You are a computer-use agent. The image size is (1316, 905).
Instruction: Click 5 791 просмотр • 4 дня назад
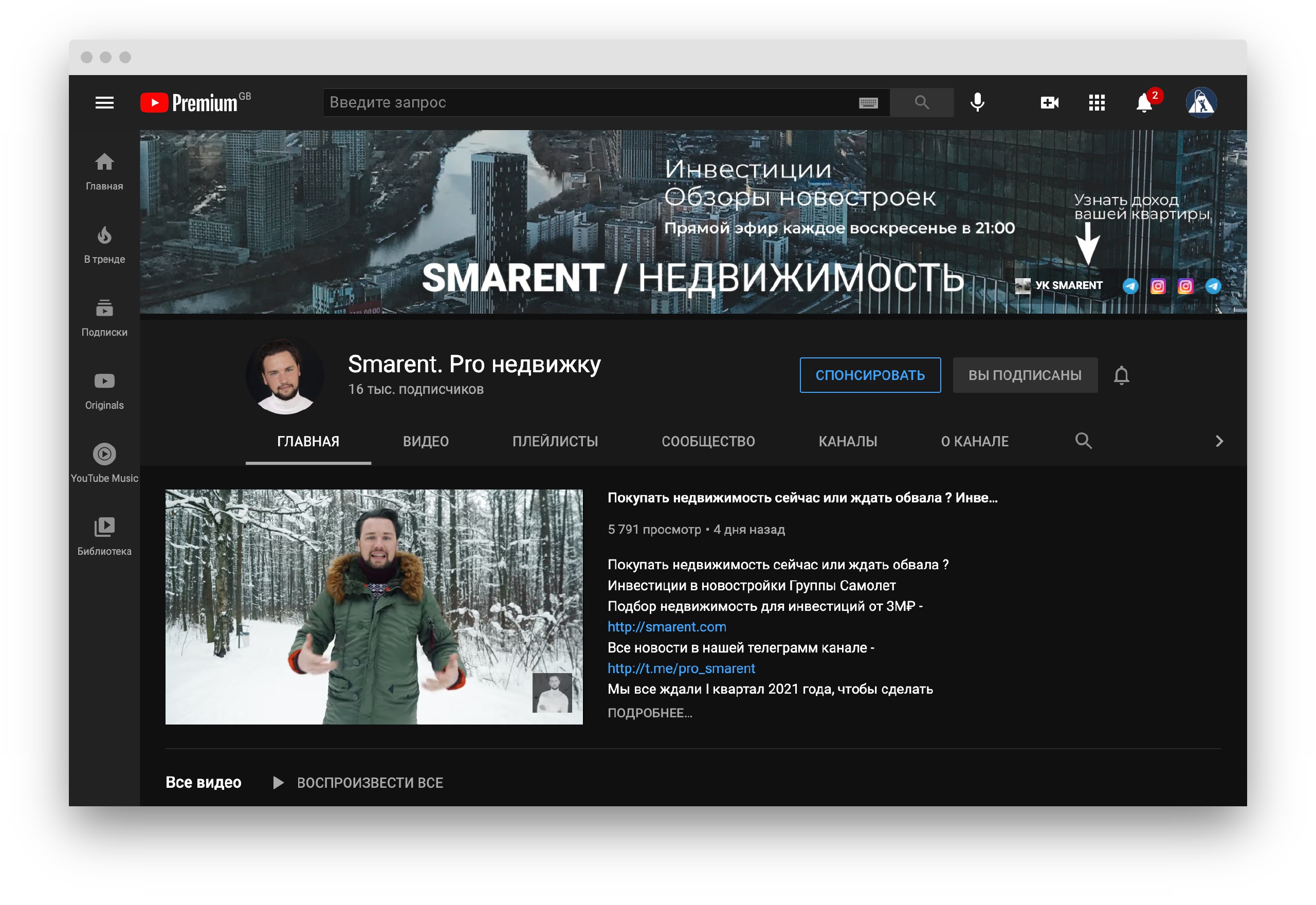(696, 529)
